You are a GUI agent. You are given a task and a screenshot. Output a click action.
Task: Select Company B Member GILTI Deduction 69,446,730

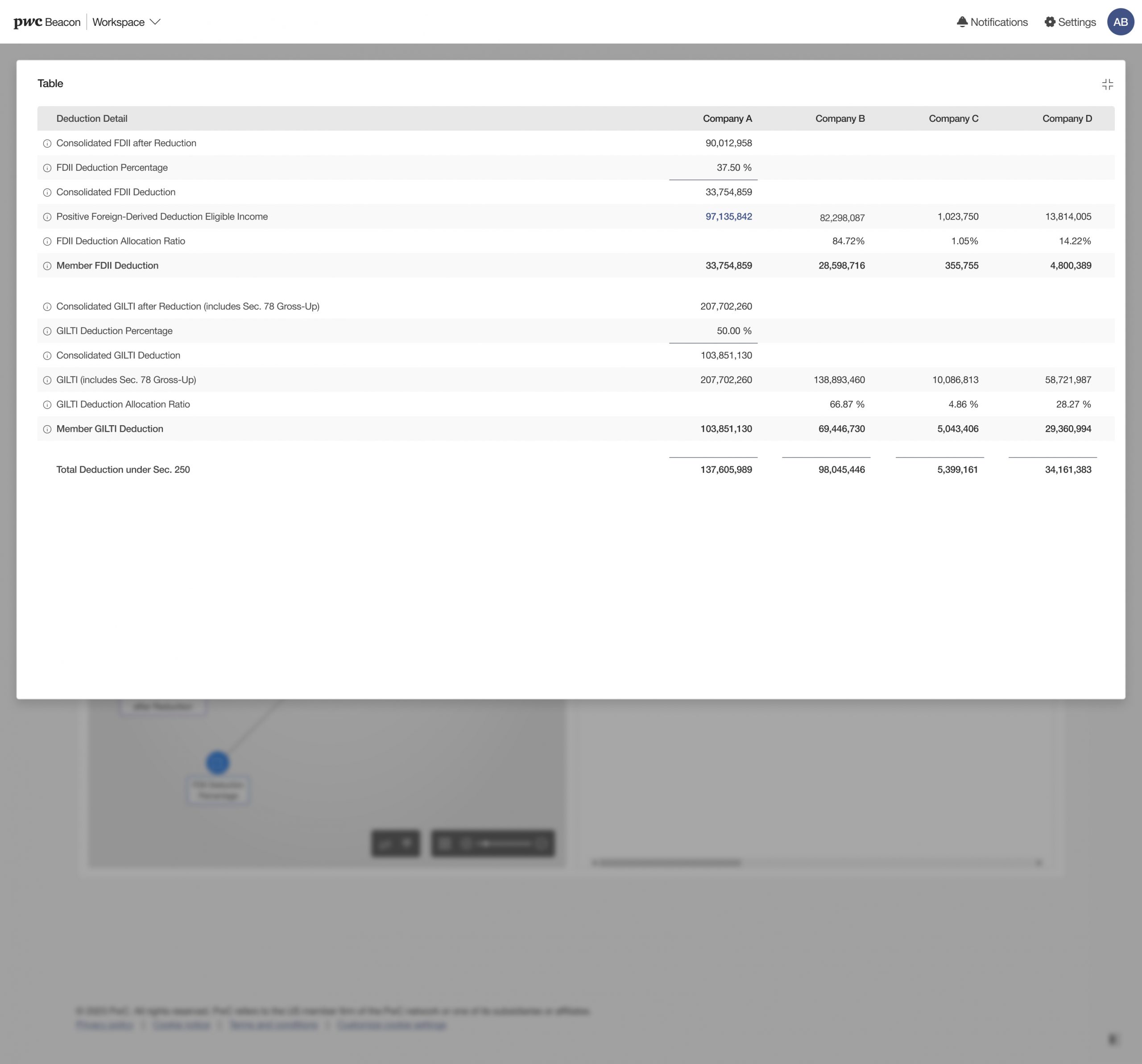(842, 429)
